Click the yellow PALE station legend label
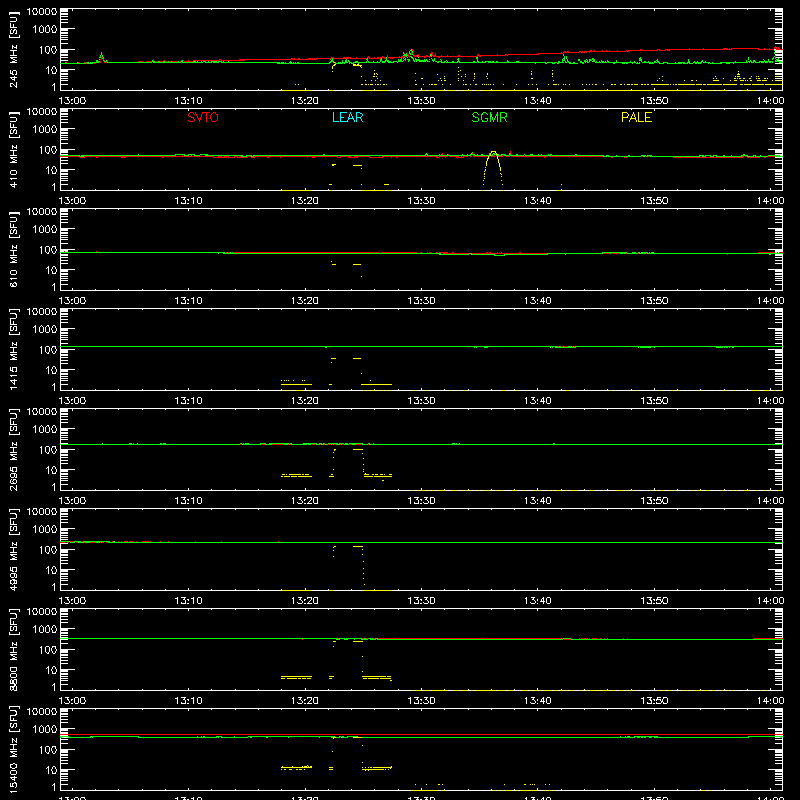 pyautogui.click(x=636, y=117)
